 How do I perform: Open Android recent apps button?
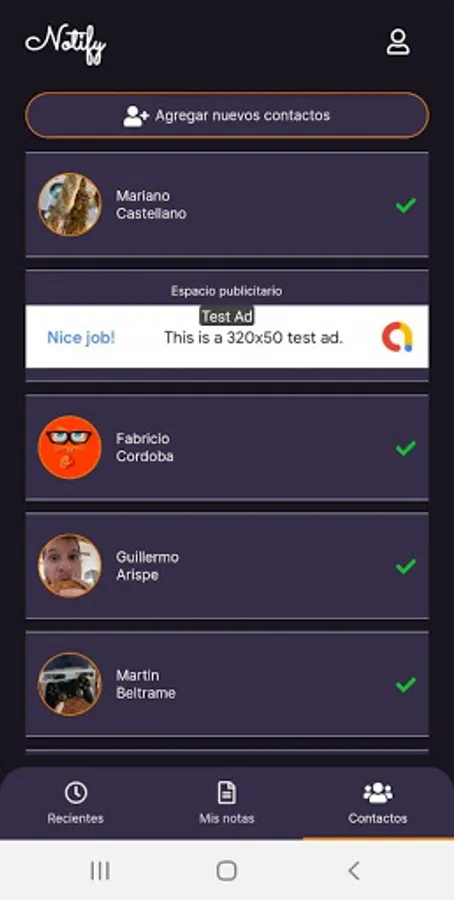tap(100, 871)
